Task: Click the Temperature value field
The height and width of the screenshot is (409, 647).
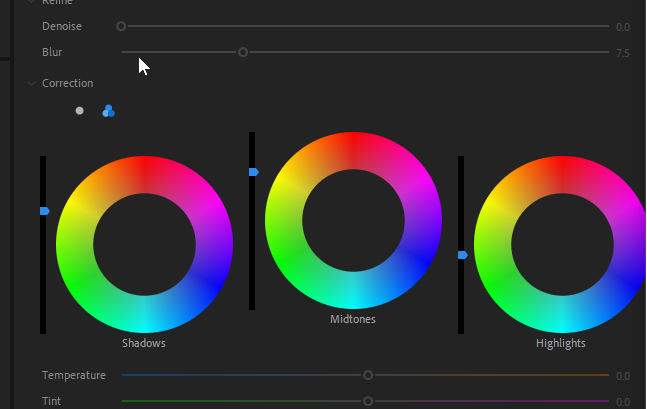Action: tap(622, 376)
